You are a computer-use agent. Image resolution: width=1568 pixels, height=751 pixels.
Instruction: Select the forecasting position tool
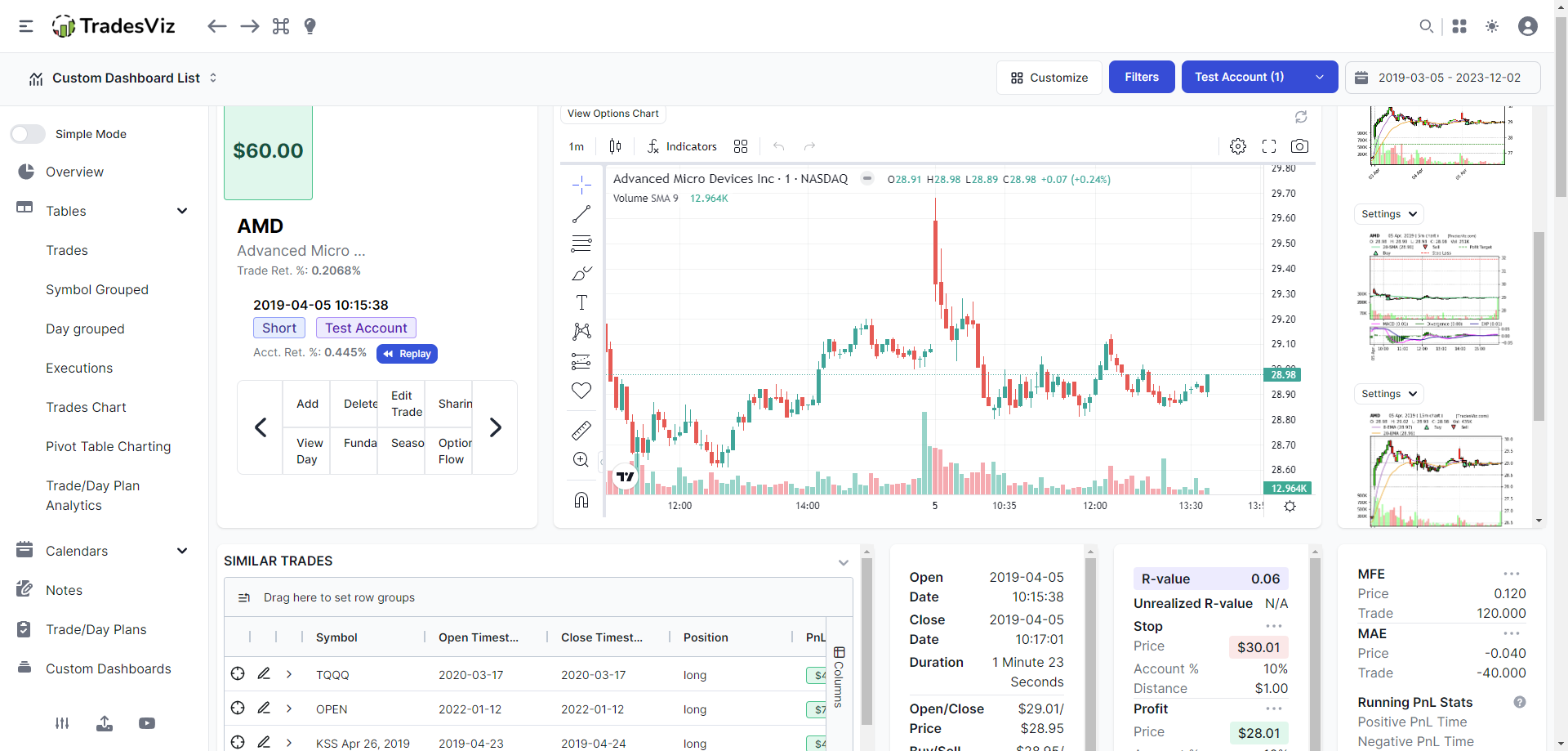click(581, 361)
